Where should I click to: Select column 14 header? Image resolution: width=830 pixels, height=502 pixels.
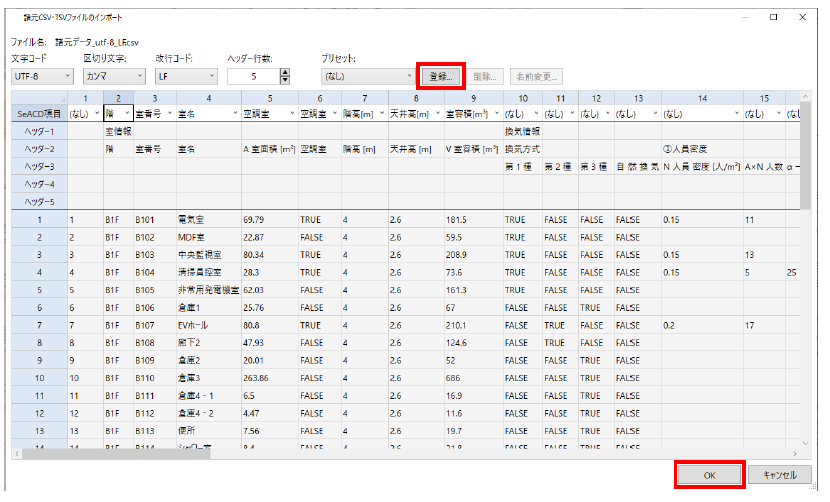(702, 98)
